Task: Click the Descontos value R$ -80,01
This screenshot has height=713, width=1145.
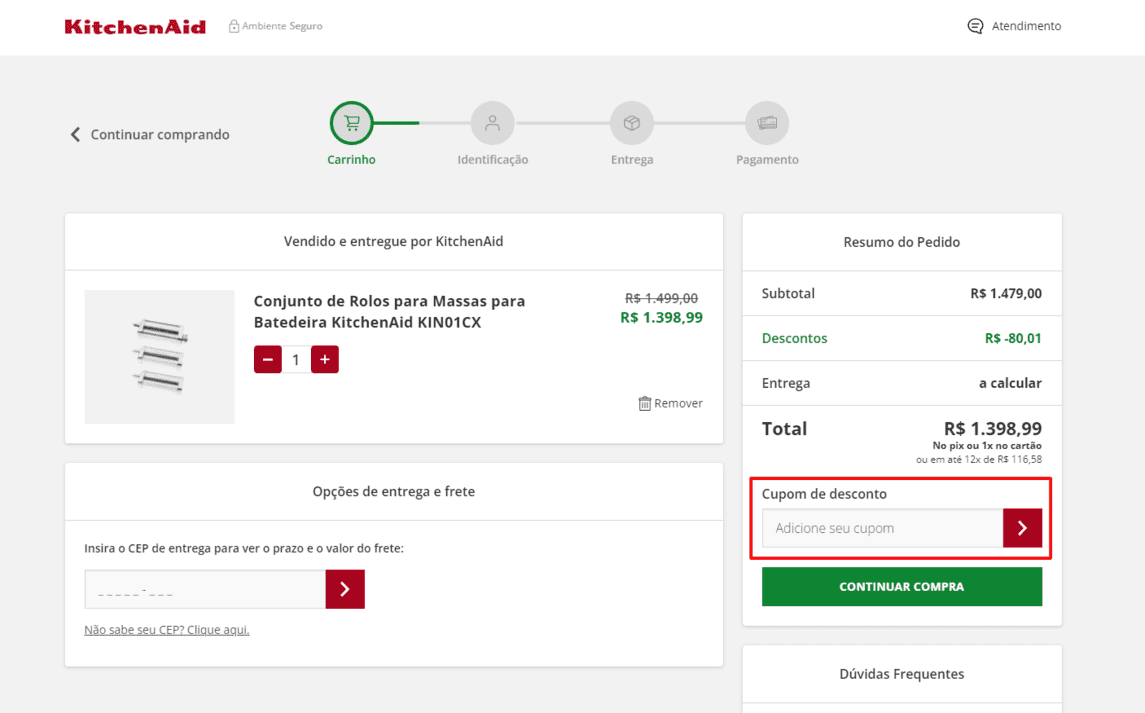Action: click(1014, 338)
